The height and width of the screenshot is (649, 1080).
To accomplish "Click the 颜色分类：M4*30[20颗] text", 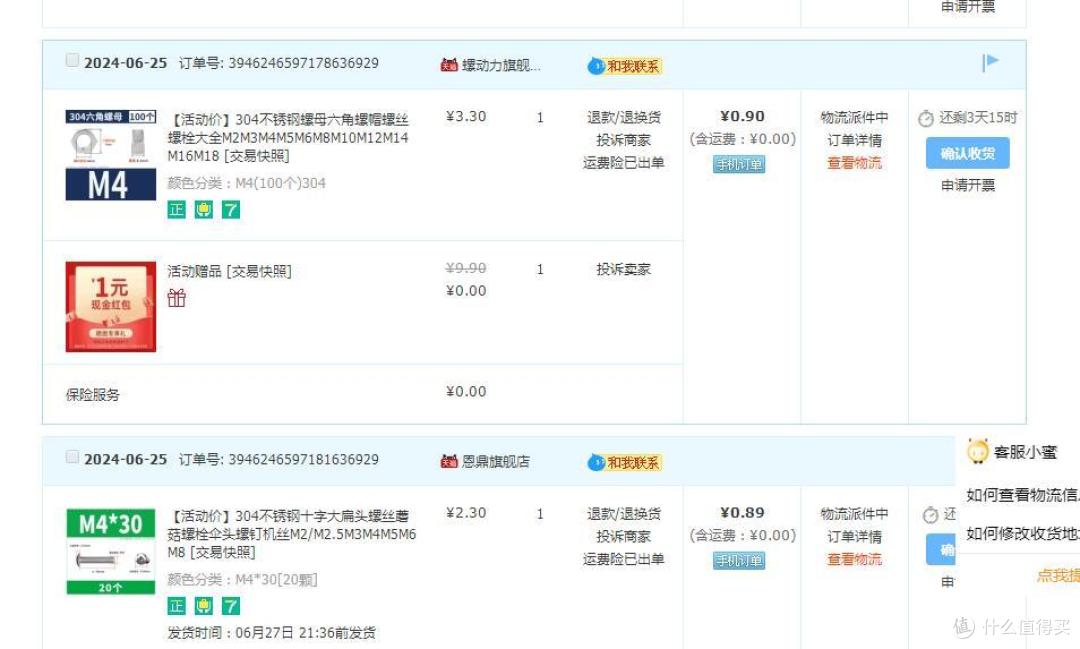I will click(x=242, y=579).
